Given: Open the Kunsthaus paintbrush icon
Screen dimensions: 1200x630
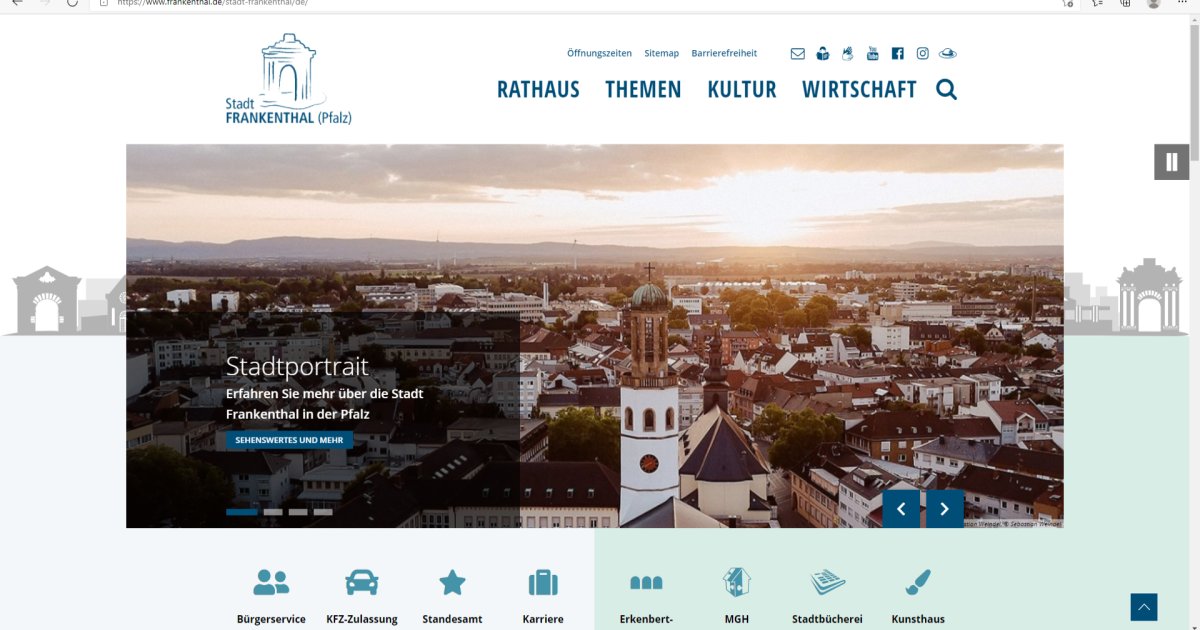Looking at the screenshot, I should (x=917, y=582).
